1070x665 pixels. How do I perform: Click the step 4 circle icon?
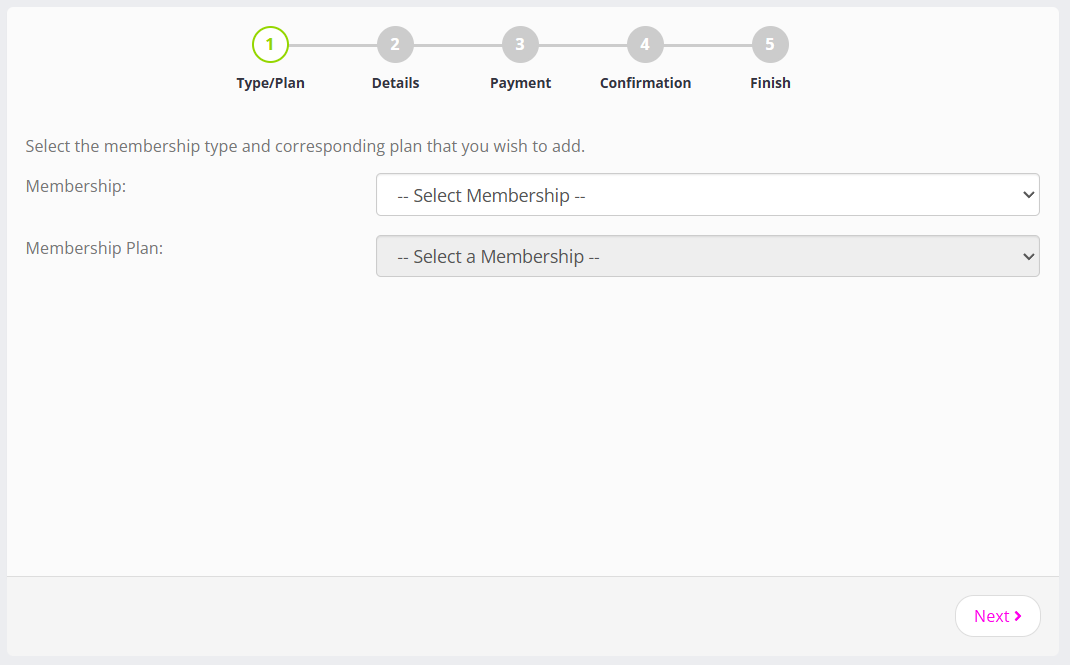pos(645,44)
